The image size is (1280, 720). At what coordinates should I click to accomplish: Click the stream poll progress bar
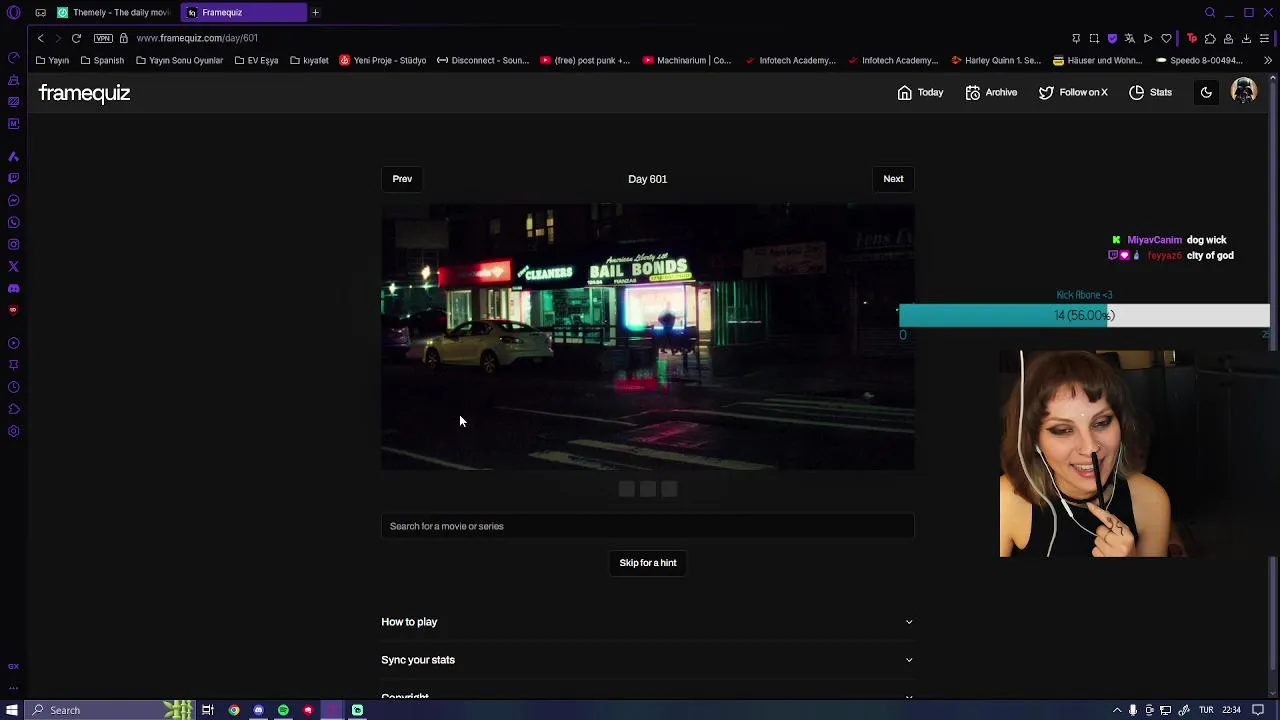click(x=1084, y=316)
